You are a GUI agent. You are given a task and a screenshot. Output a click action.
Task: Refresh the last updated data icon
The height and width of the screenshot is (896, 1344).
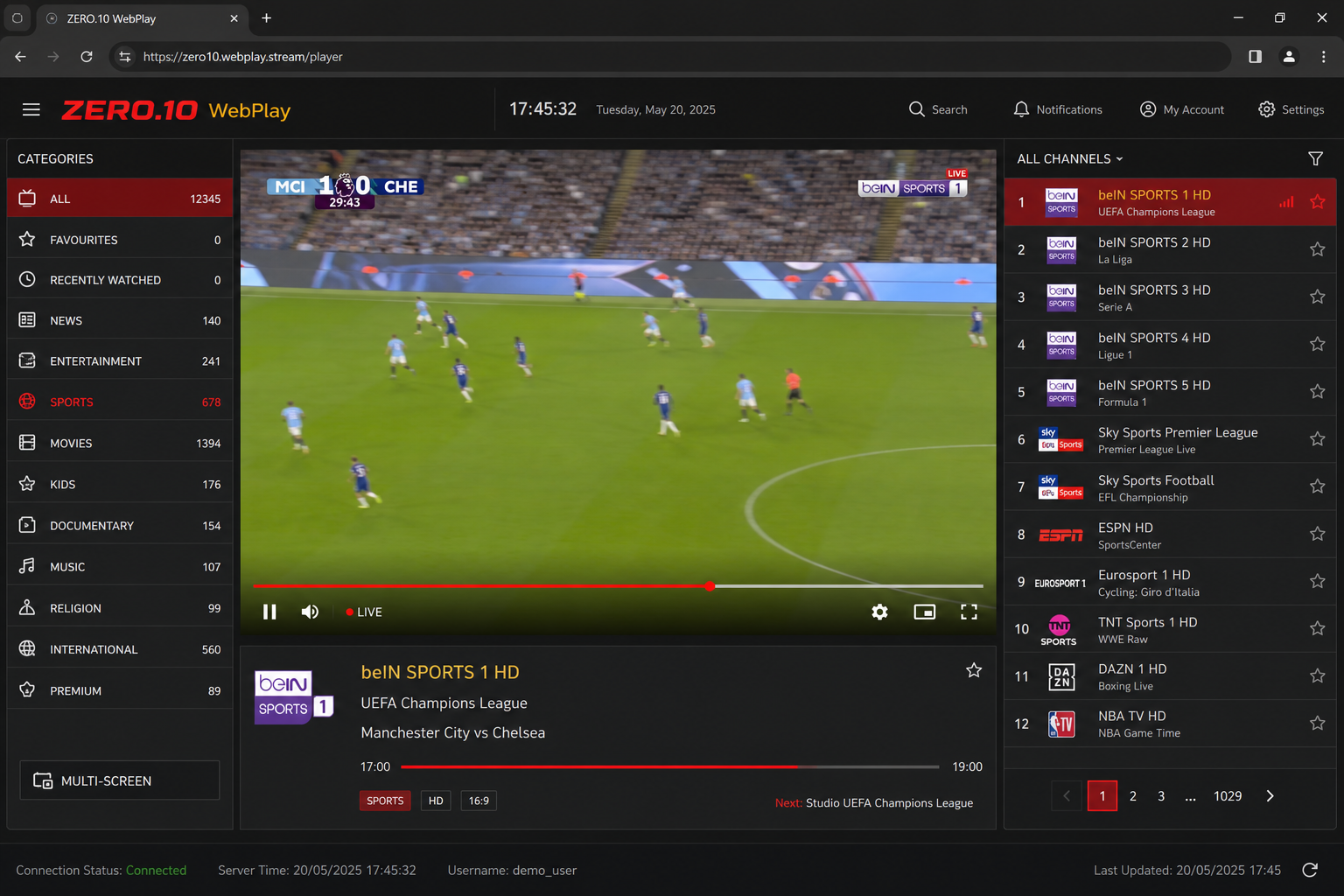pyautogui.click(x=1310, y=870)
